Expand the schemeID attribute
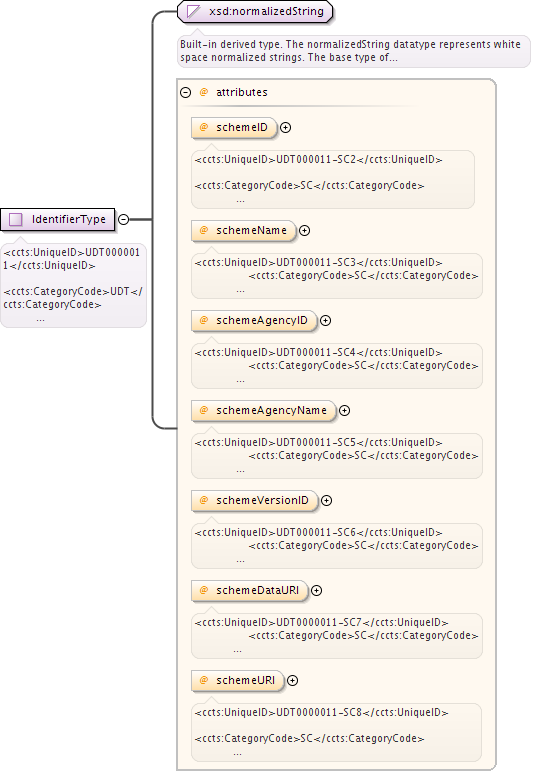Viewport: 538px width, 772px height. click(285, 128)
